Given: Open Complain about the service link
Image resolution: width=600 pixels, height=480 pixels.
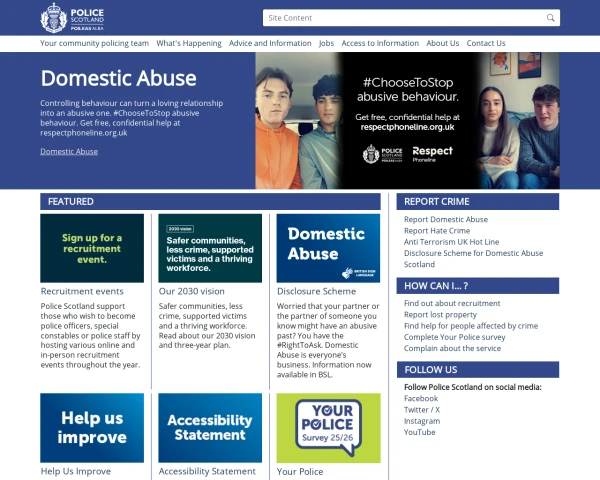Looking at the screenshot, I should [x=452, y=348].
